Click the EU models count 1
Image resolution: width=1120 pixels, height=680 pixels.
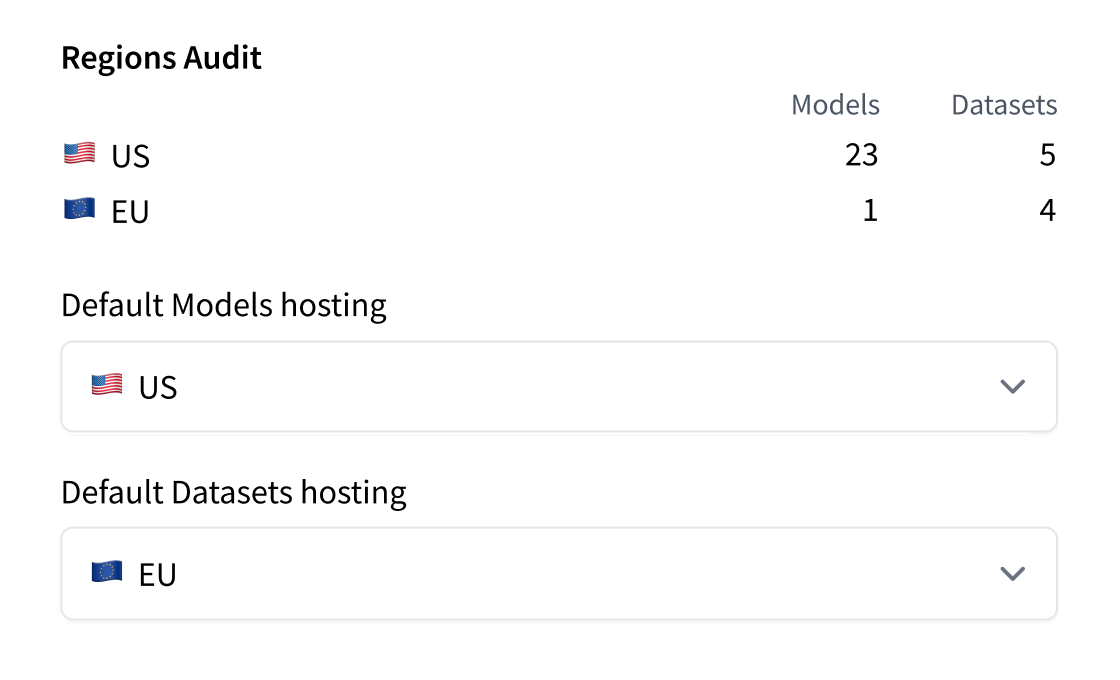pos(870,211)
